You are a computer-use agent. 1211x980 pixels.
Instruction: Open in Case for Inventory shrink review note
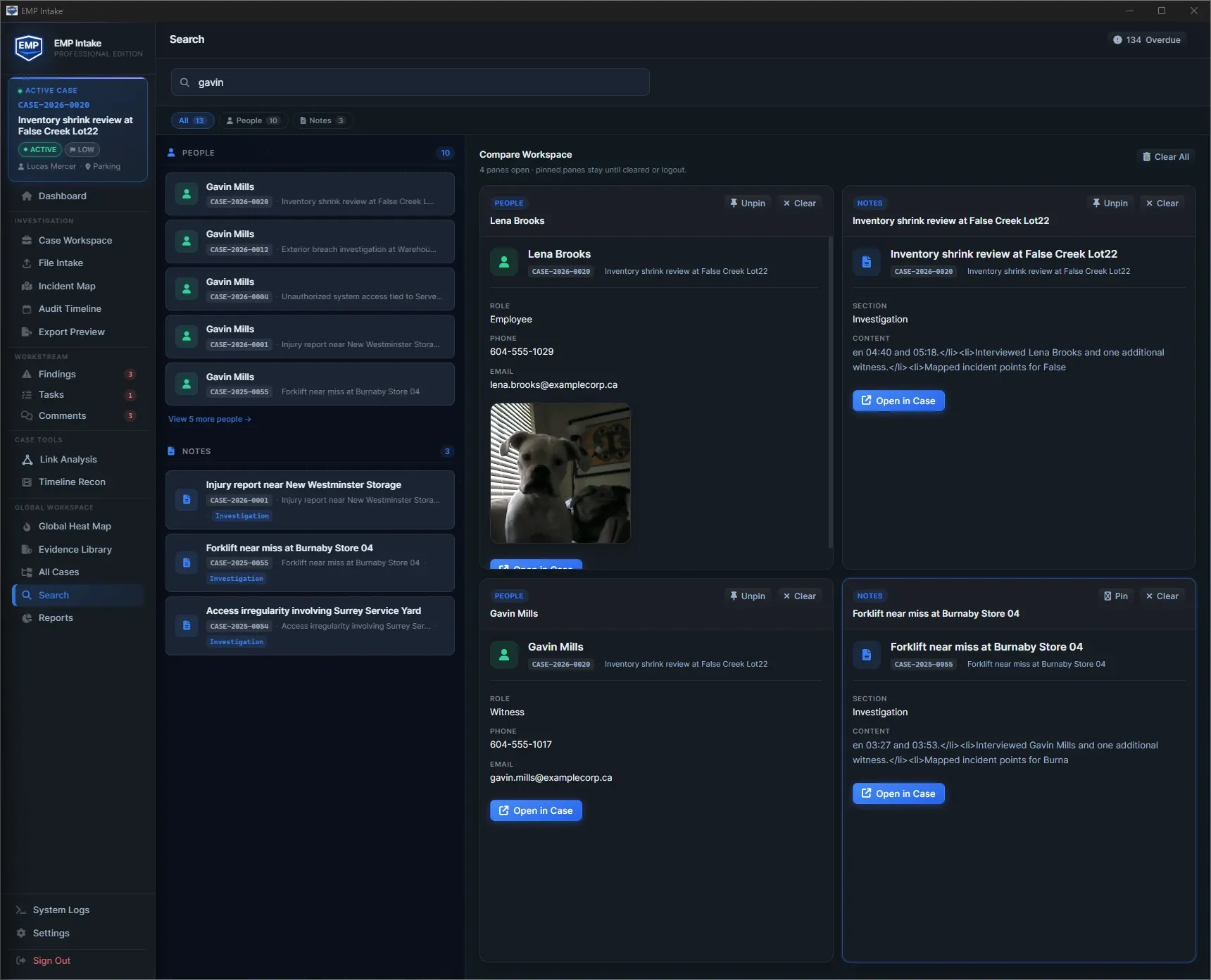pos(898,401)
